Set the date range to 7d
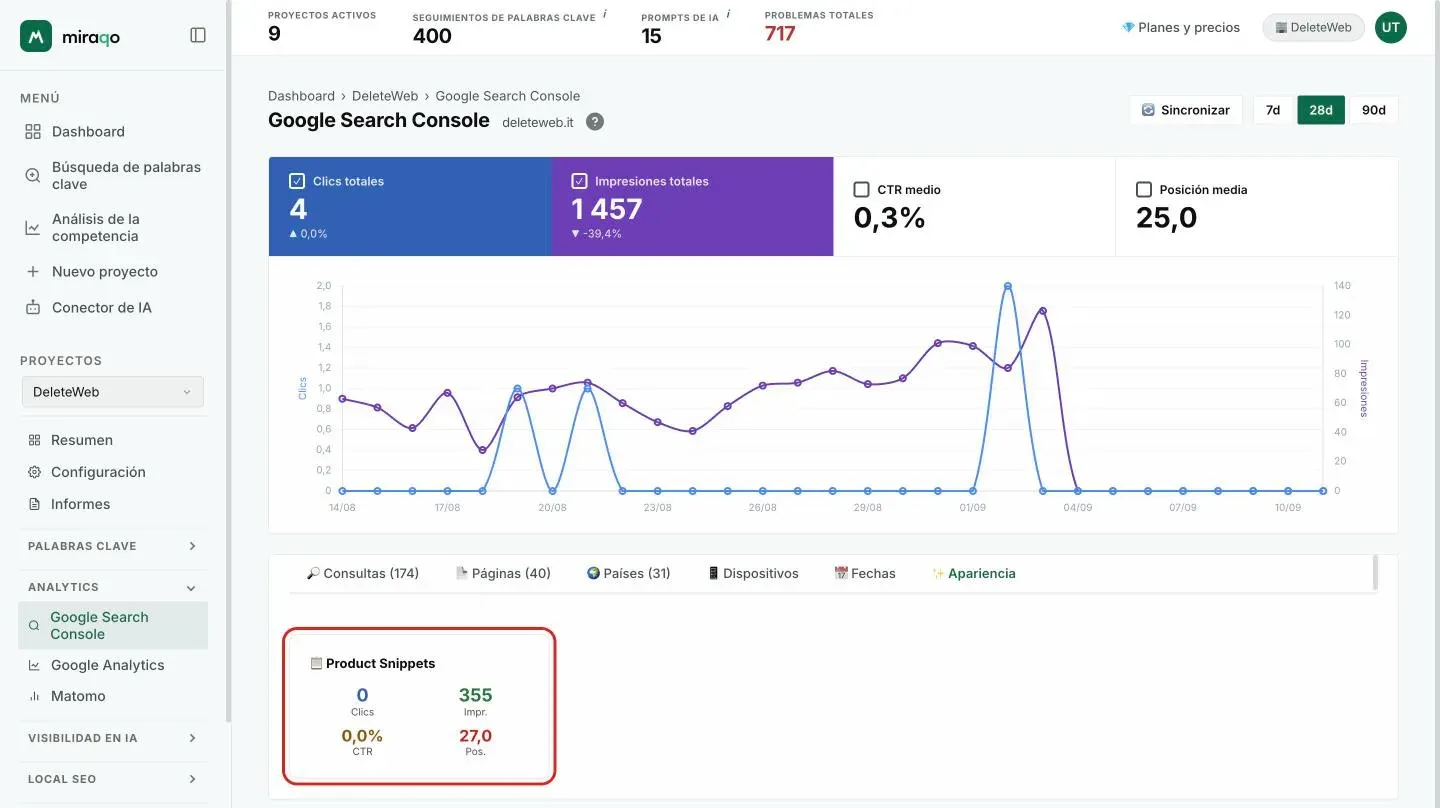The image size is (1440, 808). click(1273, 110)
